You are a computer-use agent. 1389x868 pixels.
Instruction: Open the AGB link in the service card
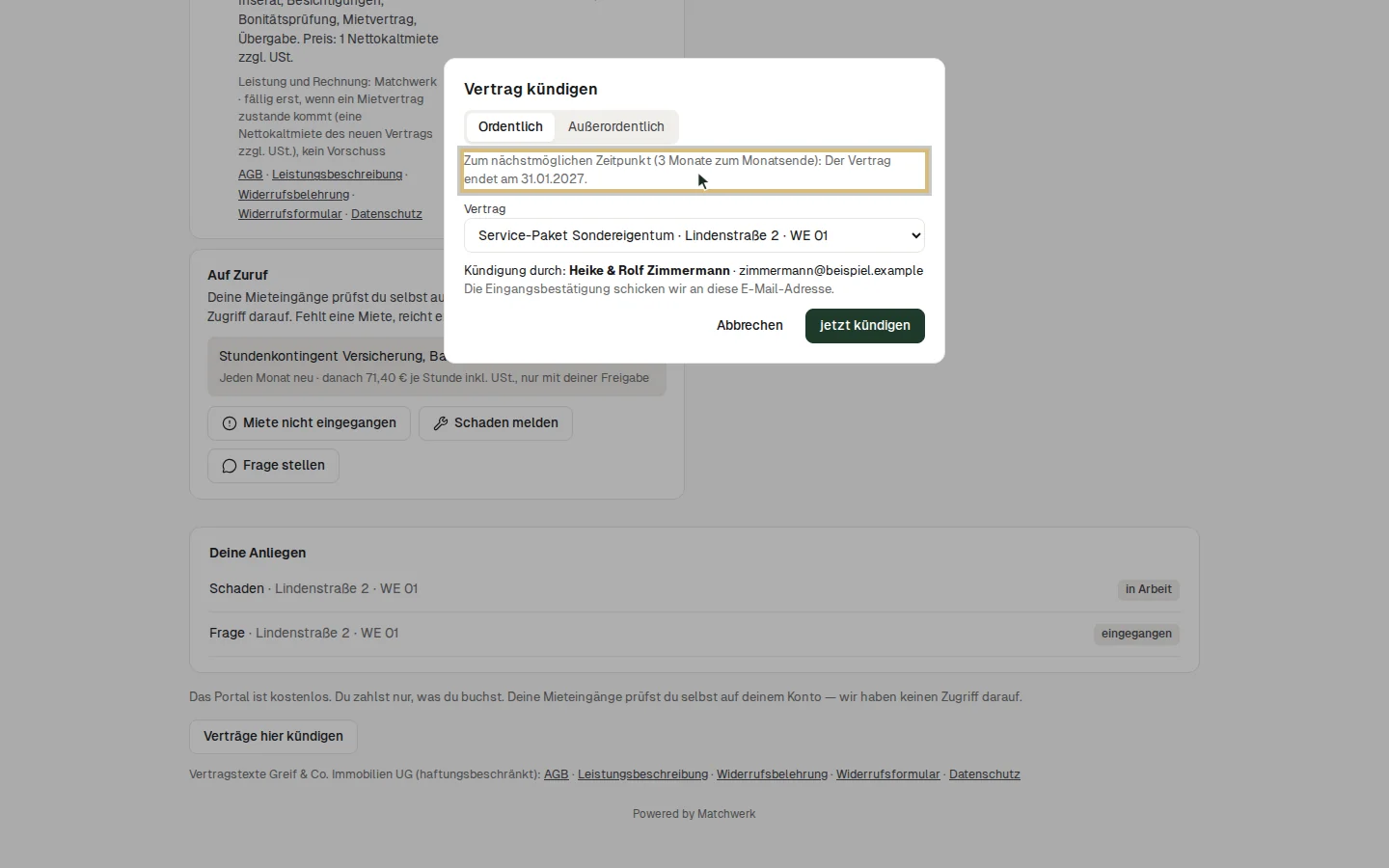[x=251, y=175]
